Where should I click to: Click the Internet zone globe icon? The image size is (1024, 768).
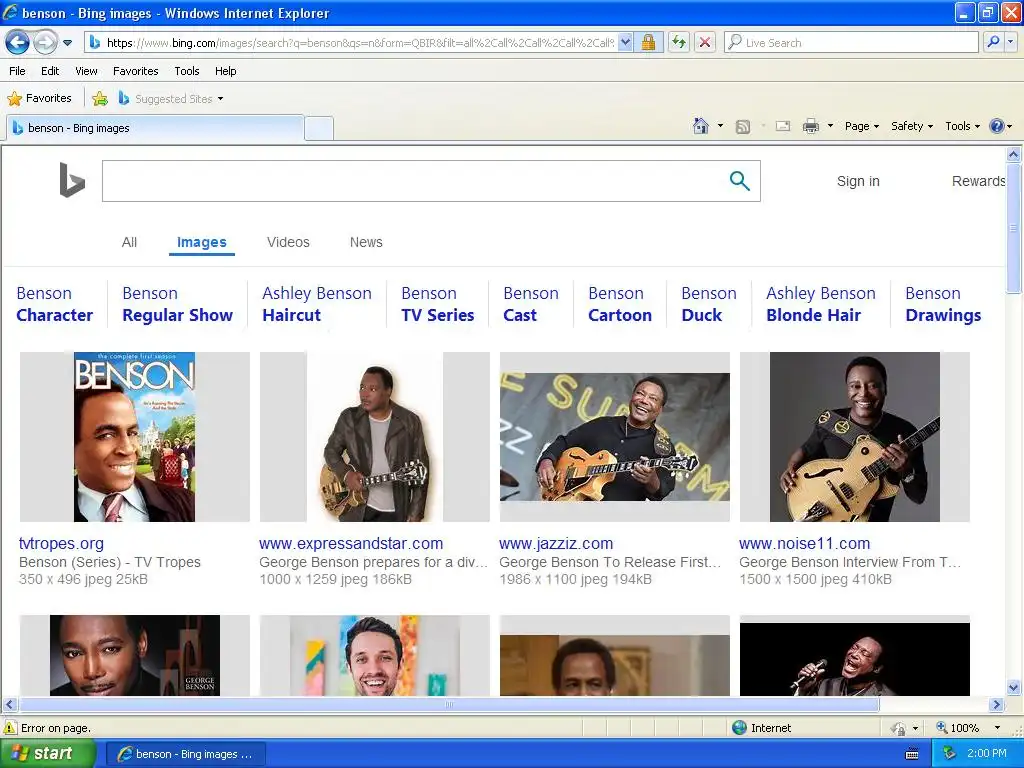click(x=739, y=728)
